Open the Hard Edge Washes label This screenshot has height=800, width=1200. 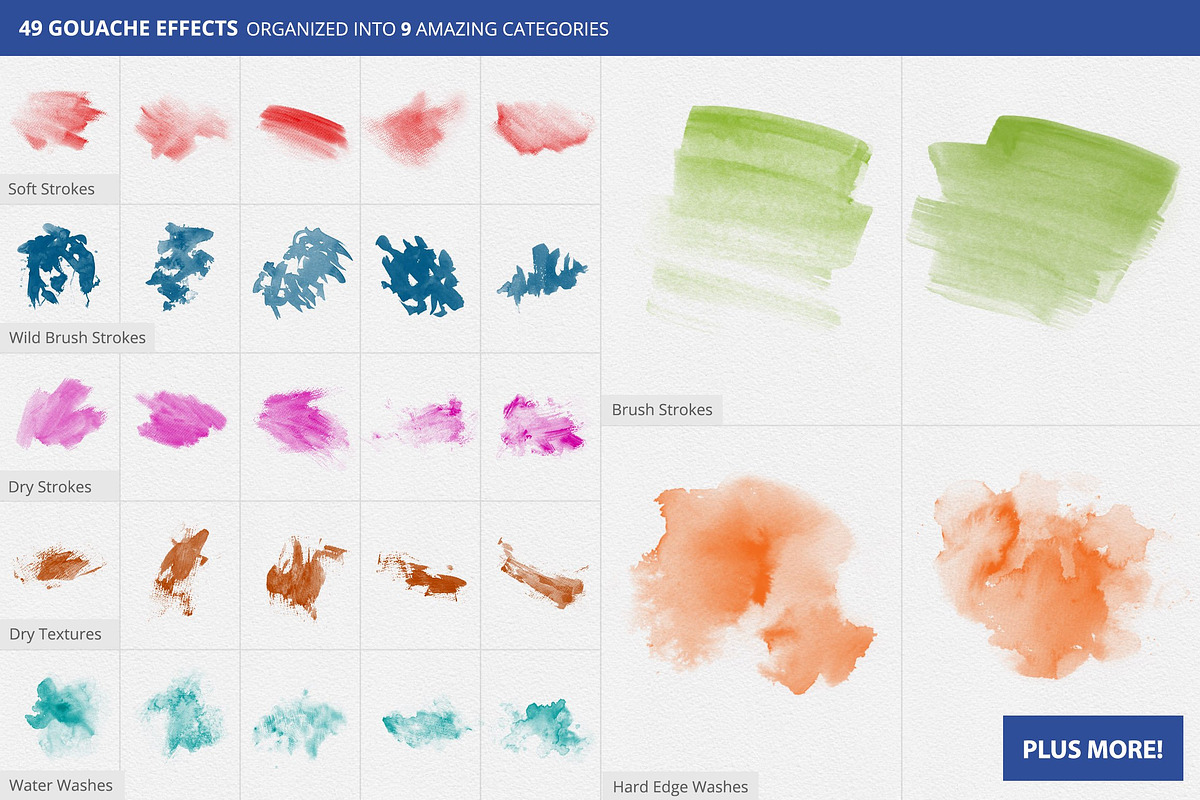[680, 787]
